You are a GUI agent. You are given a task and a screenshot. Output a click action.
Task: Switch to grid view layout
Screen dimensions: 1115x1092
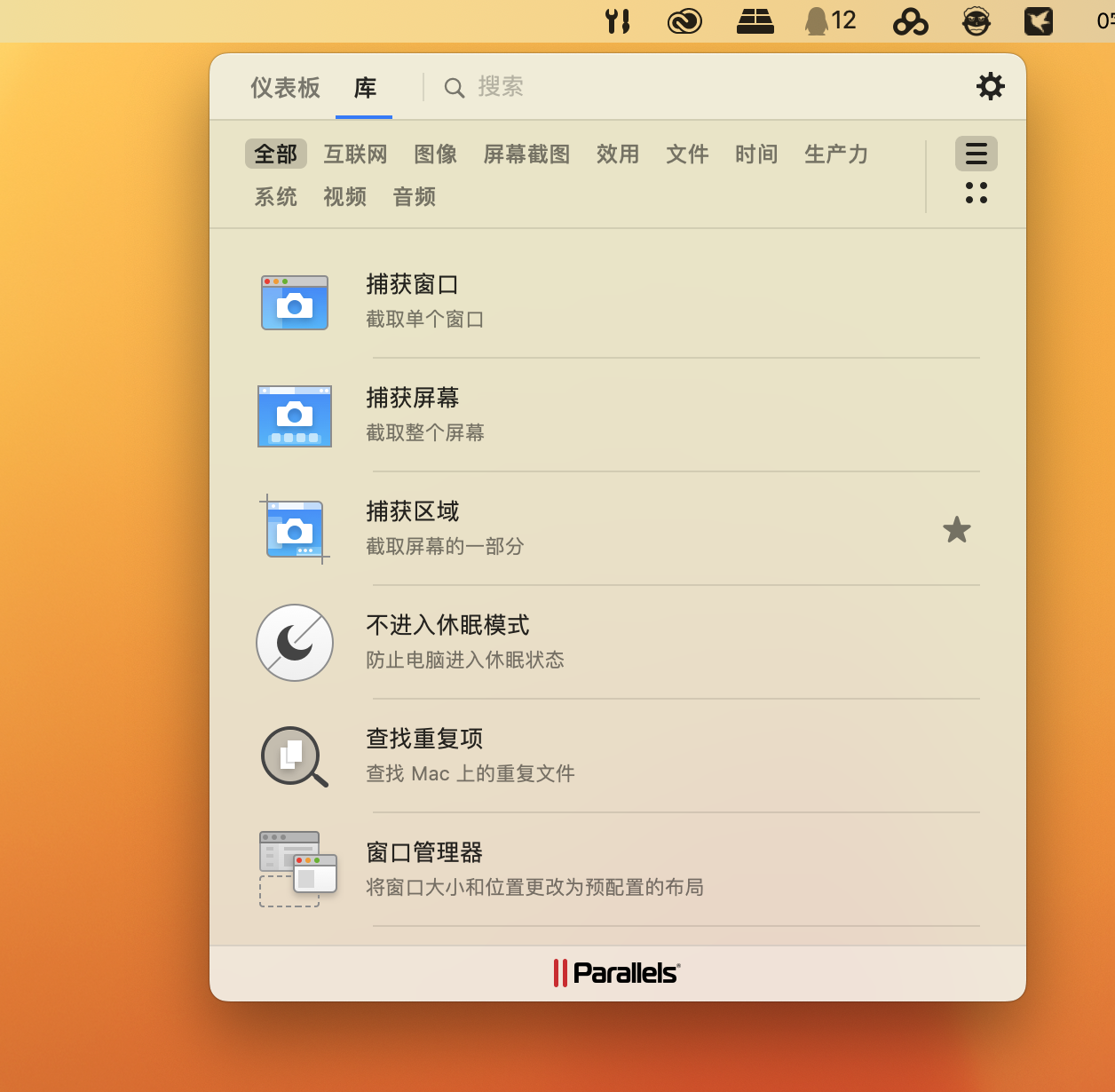(976, 194)
